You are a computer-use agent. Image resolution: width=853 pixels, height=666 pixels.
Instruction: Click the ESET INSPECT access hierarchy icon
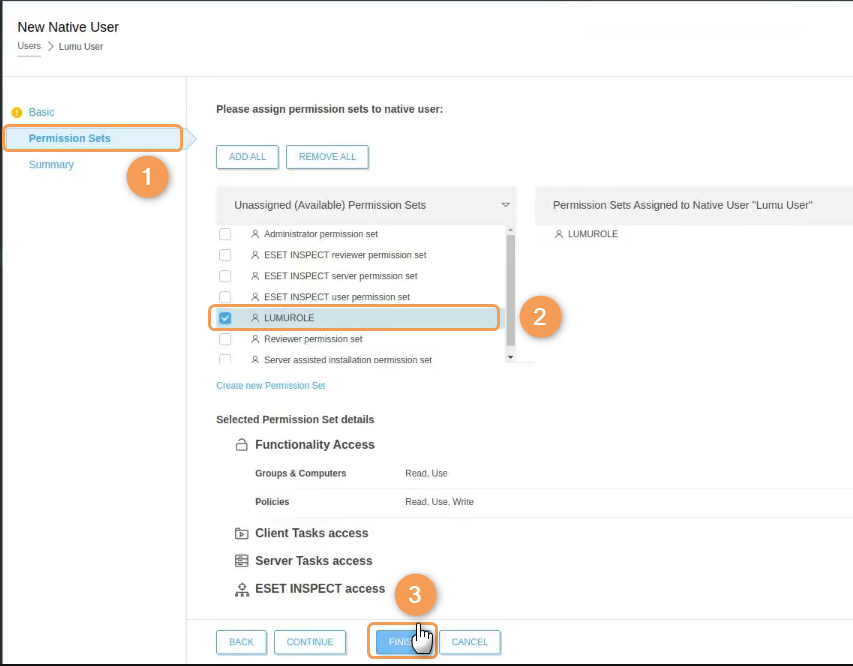pos(241,589)
